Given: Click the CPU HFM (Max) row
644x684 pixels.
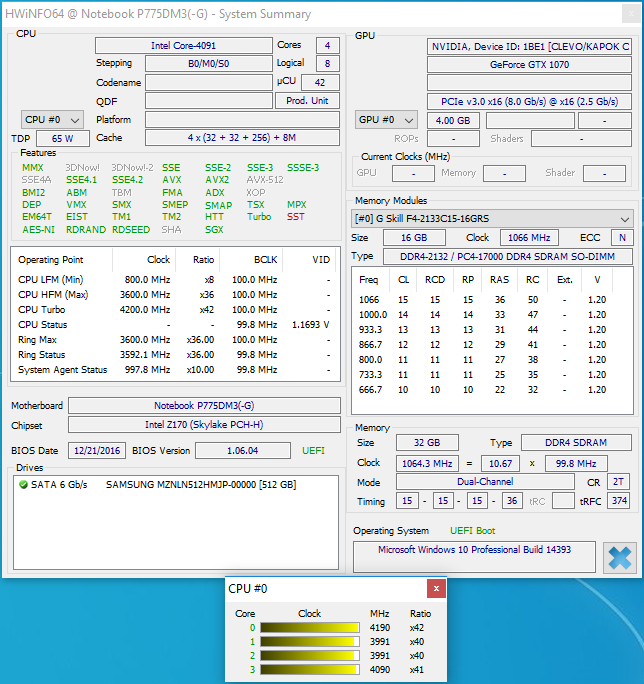Looking at the screenshot, I should 175,295.
